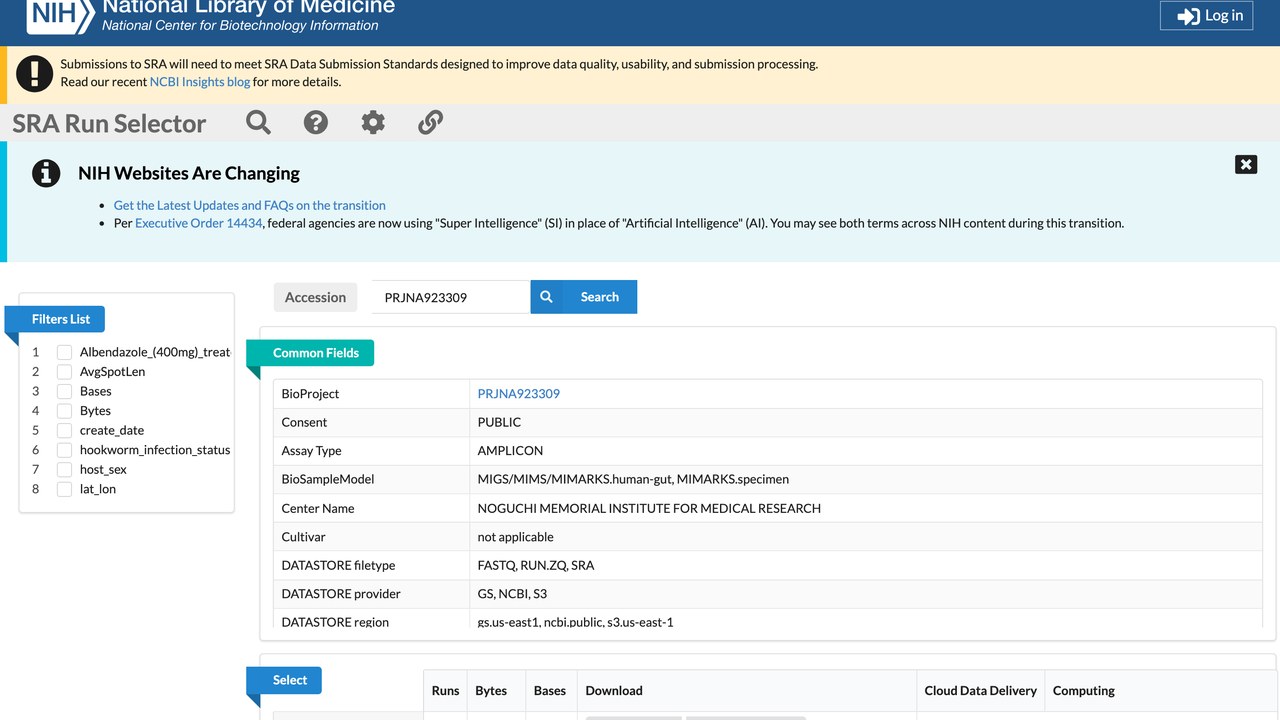Click the PUBLIC consent value
The width and height of the screenshot is (1280, 720).
(x=499, y=422)
